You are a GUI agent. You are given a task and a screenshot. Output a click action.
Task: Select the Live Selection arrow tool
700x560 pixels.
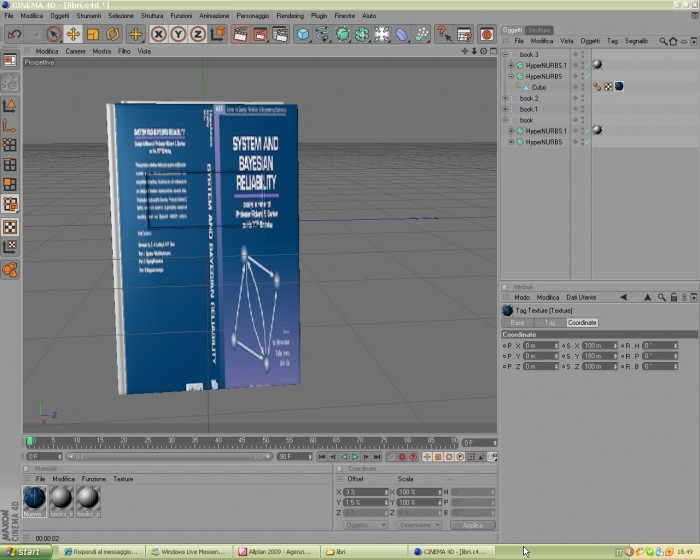click(54, 34)
